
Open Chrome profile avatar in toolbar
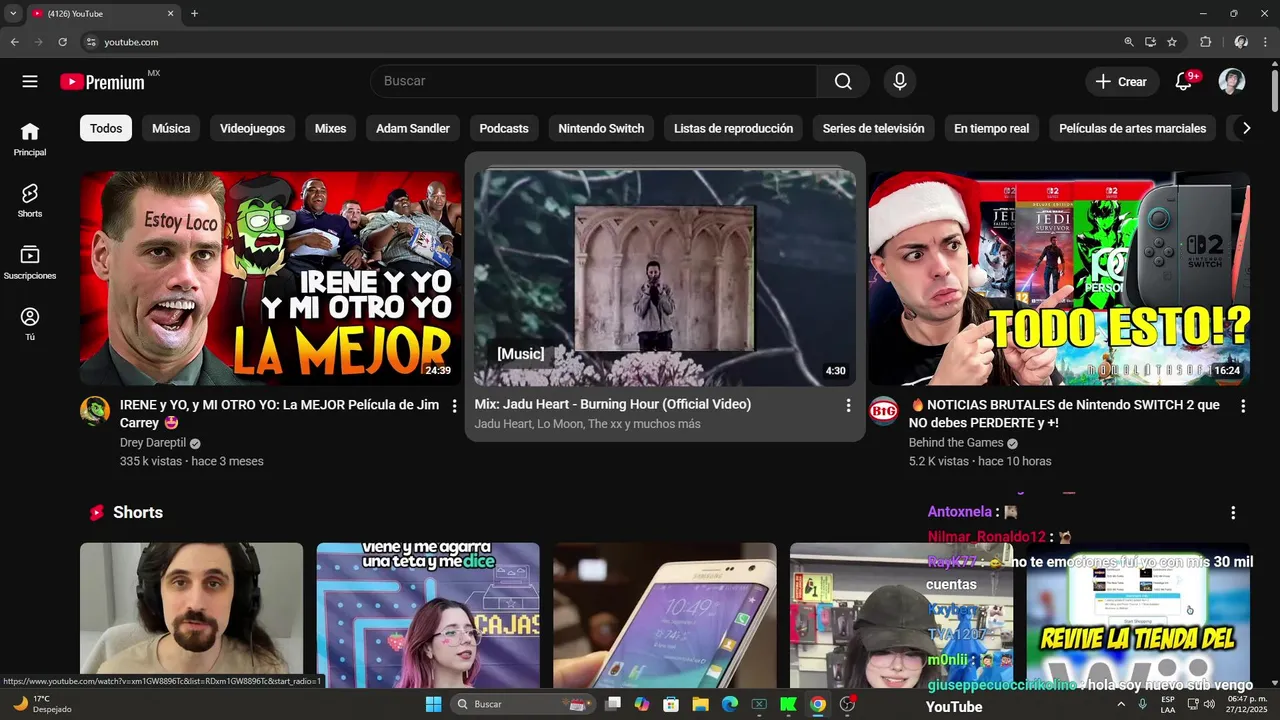[x=1241, y=42]
